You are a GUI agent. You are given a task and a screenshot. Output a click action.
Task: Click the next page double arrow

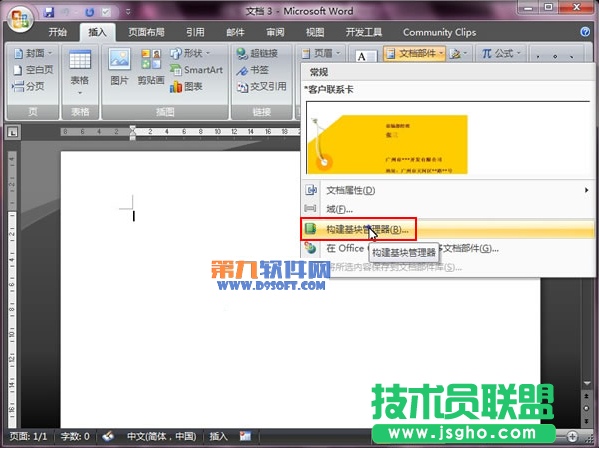pyautogui.click(x=587, y=421)
